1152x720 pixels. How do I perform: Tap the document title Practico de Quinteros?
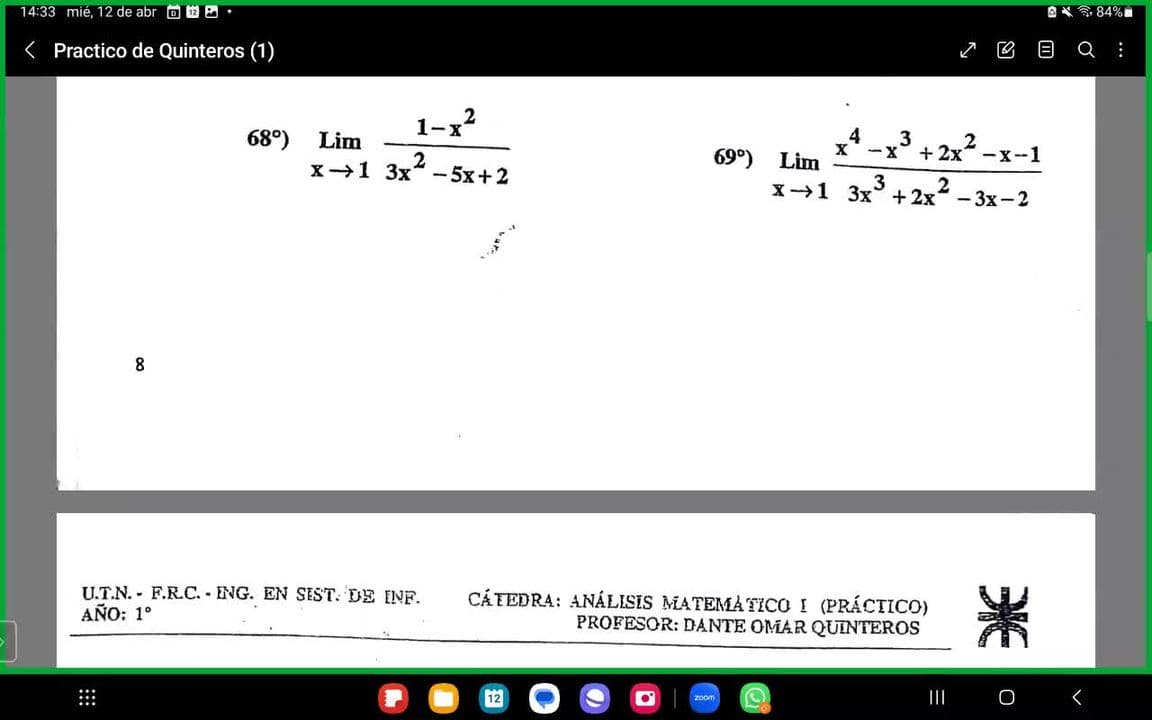coord(164,50)
